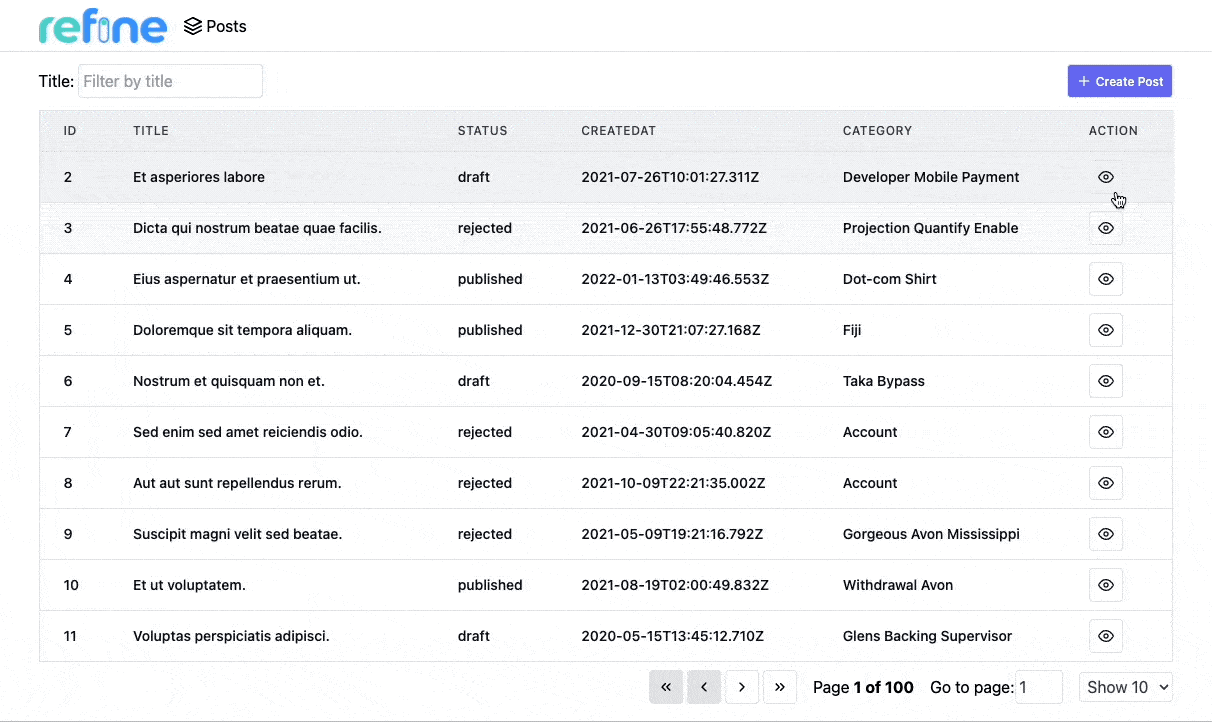View the Glens Backing Supervisor post
The image size is (1212, 722).
(x=1105, y=636)
